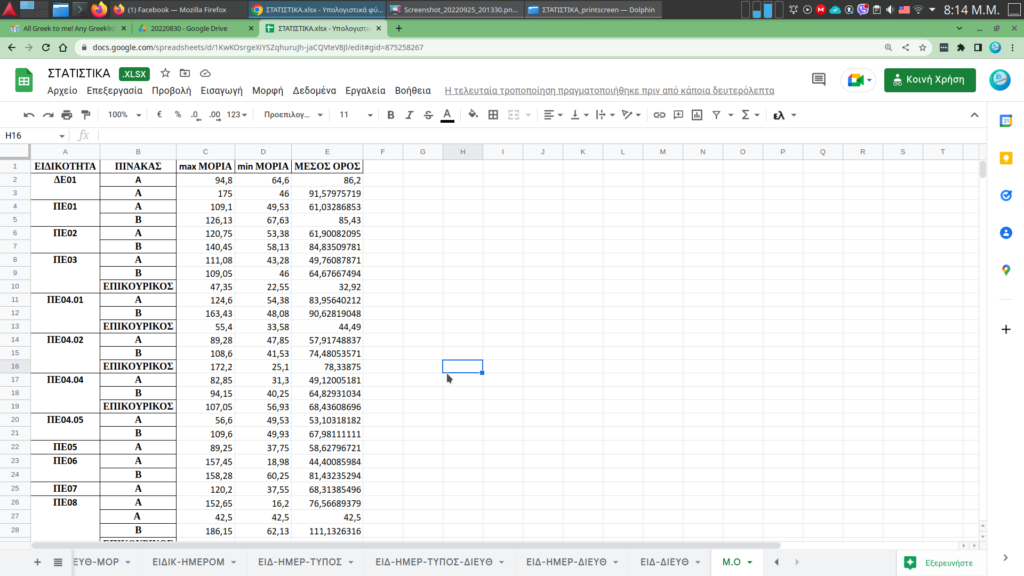Open the fill color picker
This screenshot has width=1024, height=576.
[x=473, y=115]
